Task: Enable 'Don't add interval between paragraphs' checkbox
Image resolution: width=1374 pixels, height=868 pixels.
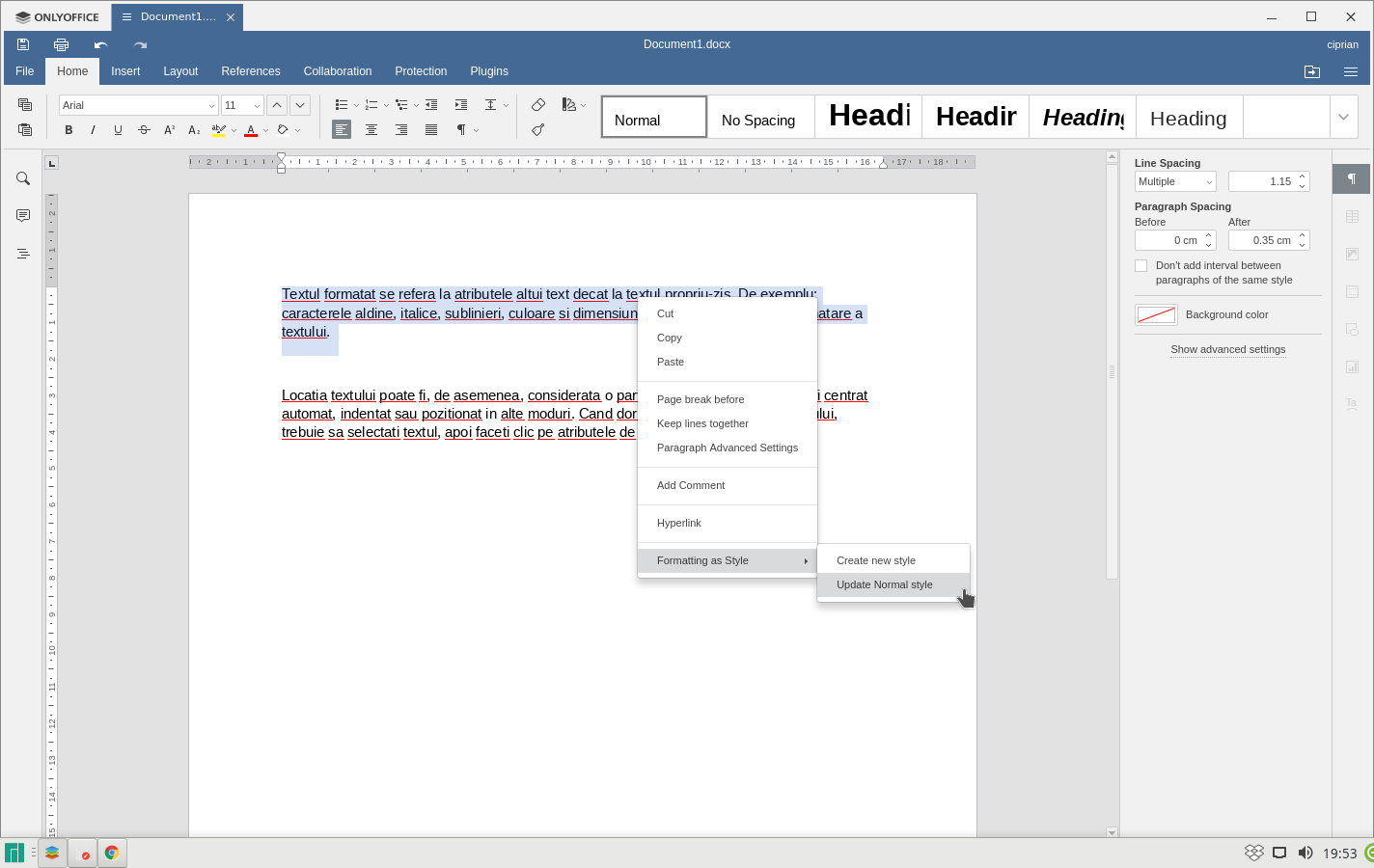Action: click(1141, 266)
